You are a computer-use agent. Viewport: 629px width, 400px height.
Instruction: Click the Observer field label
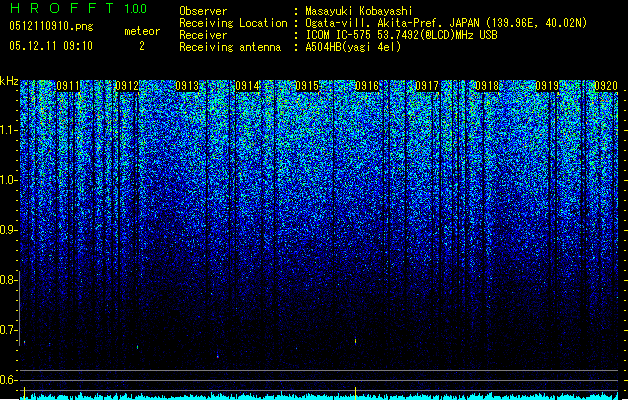coord(203,11)
